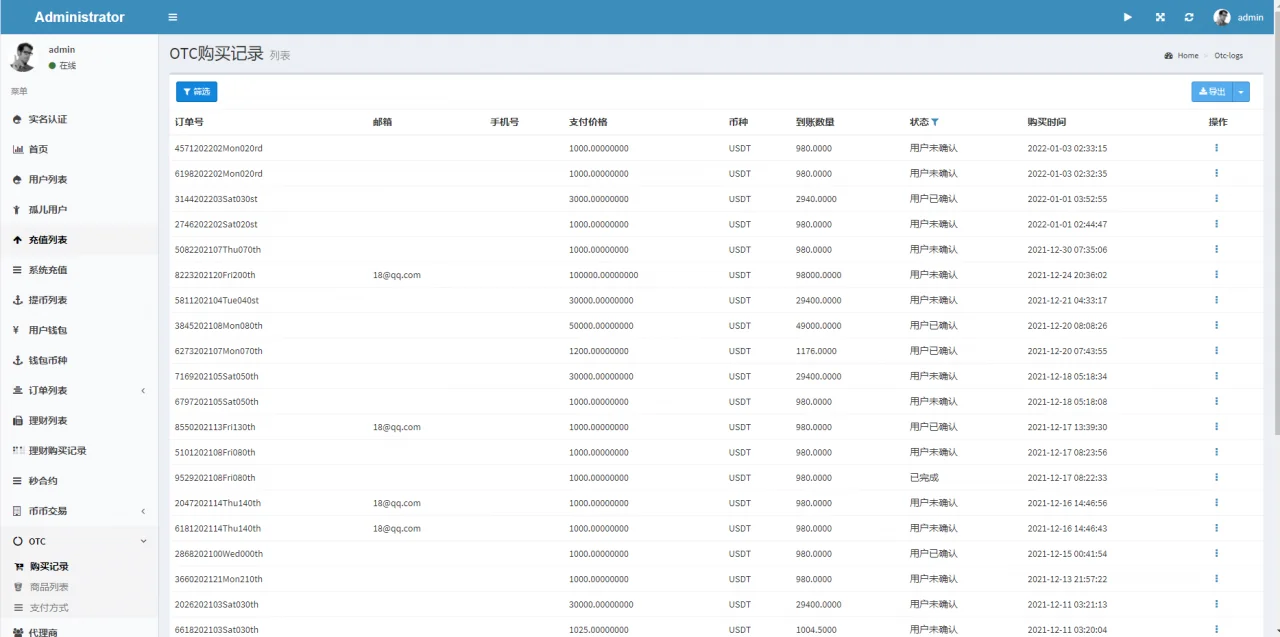The width and height of the screenshot is (1280, 637).
Task: Click the refresh icon in header
Action: [x=1189, y=17]
